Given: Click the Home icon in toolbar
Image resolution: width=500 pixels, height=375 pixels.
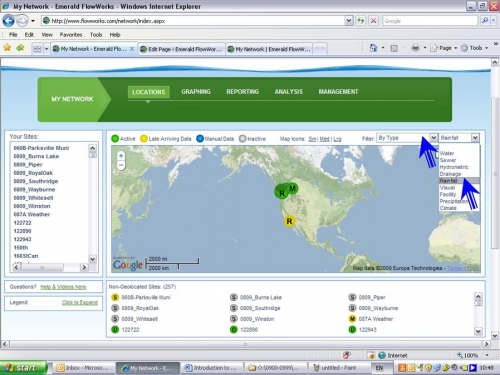Looking at the screenshot, I should click(x=373, y=48).
